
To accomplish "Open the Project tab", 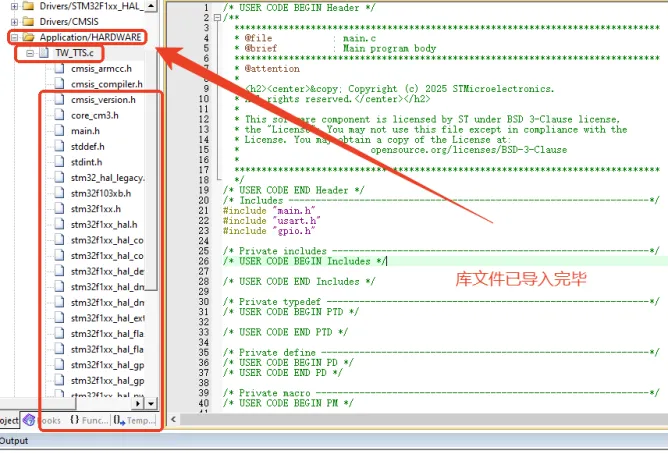I will [9, 421].
